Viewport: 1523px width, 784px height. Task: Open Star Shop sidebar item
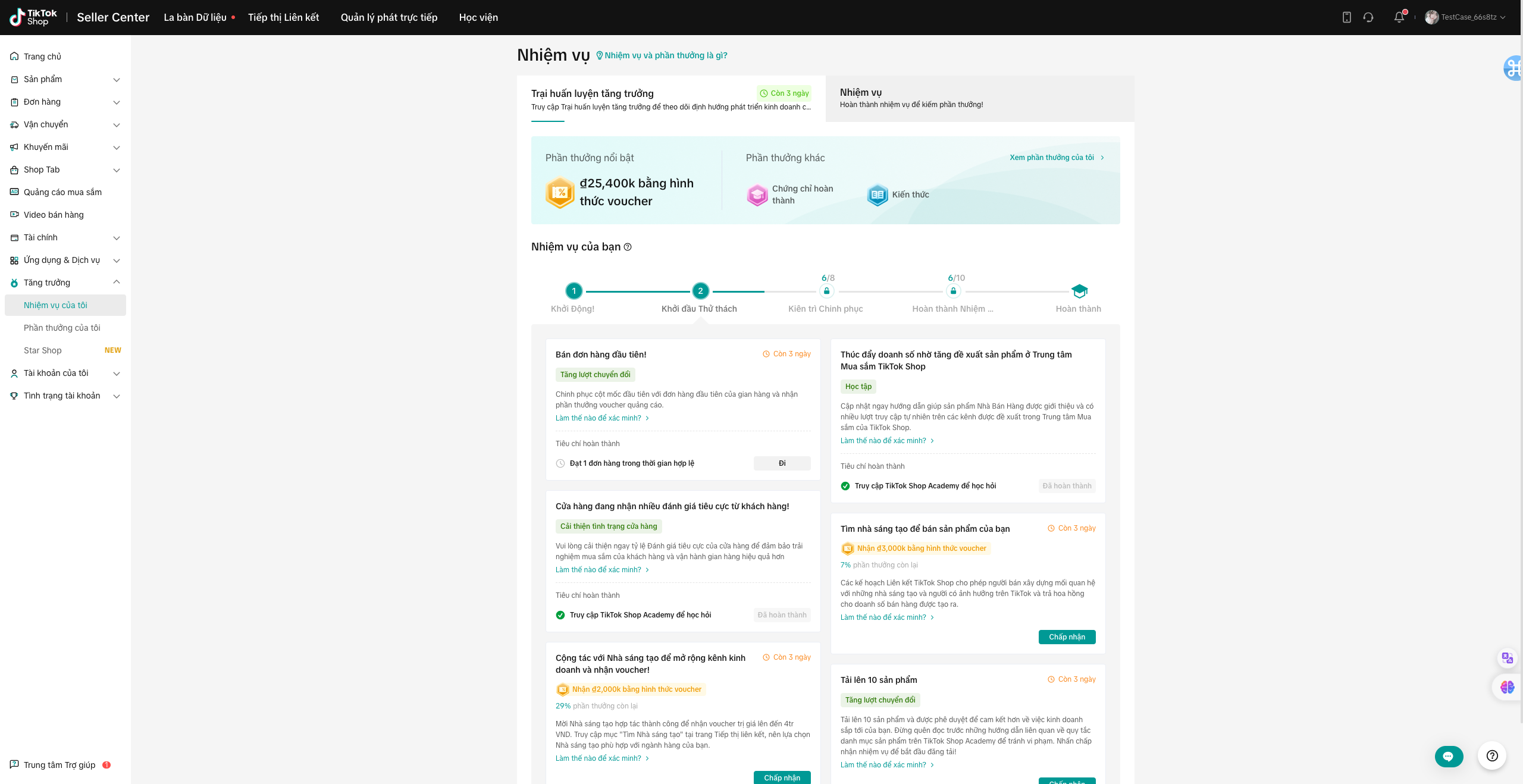coord(43,350)
